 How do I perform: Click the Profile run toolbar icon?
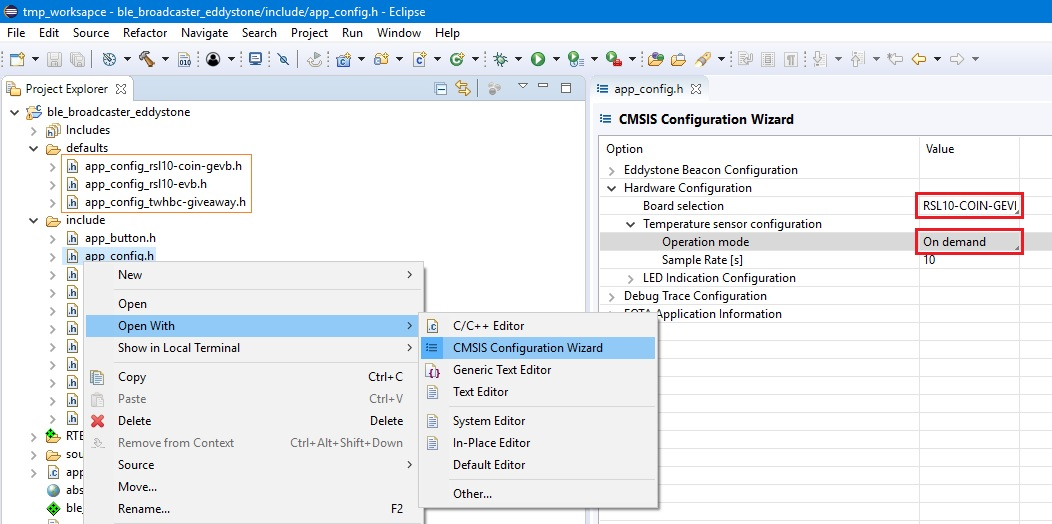(x=575, y=59)
